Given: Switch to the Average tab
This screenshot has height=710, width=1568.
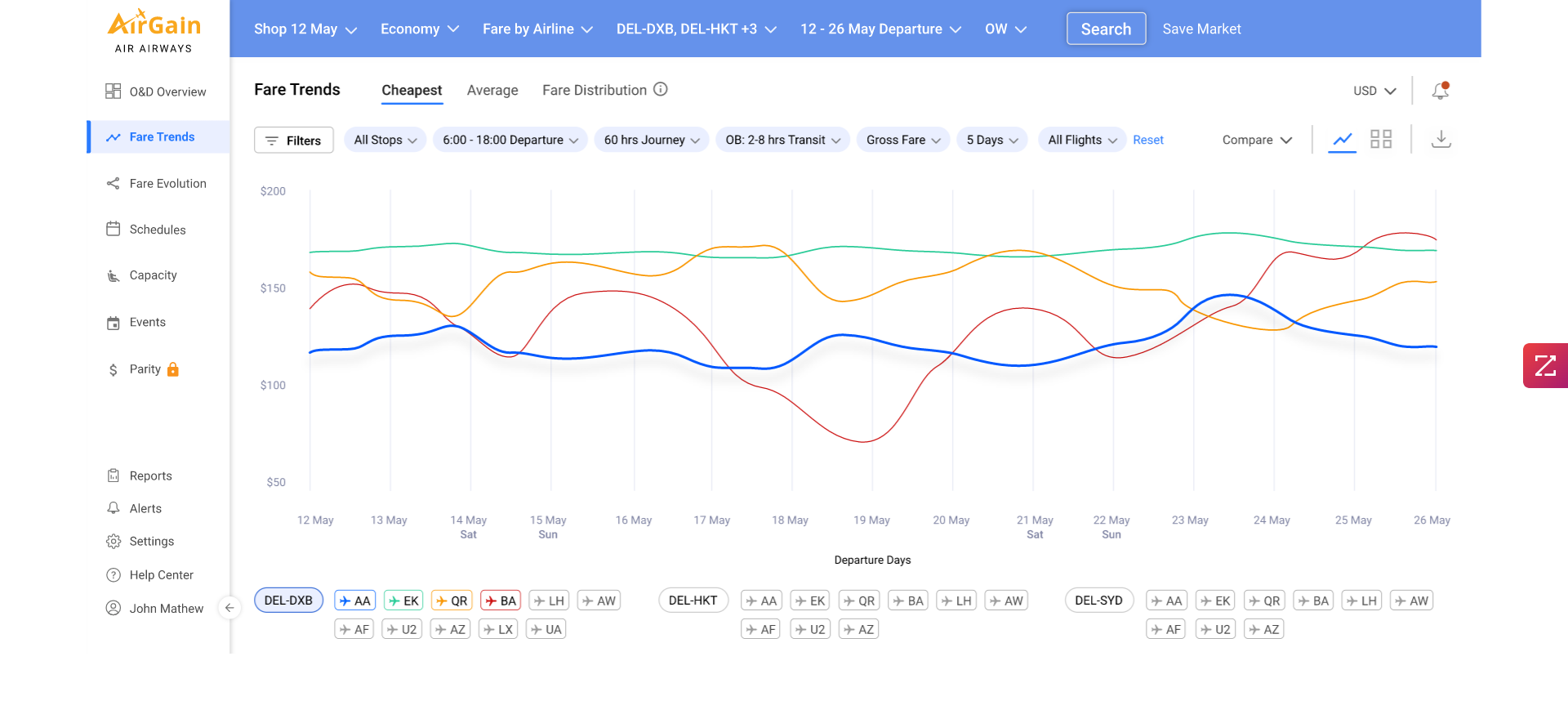Looking at the screenshot, I should coord(492,90).
